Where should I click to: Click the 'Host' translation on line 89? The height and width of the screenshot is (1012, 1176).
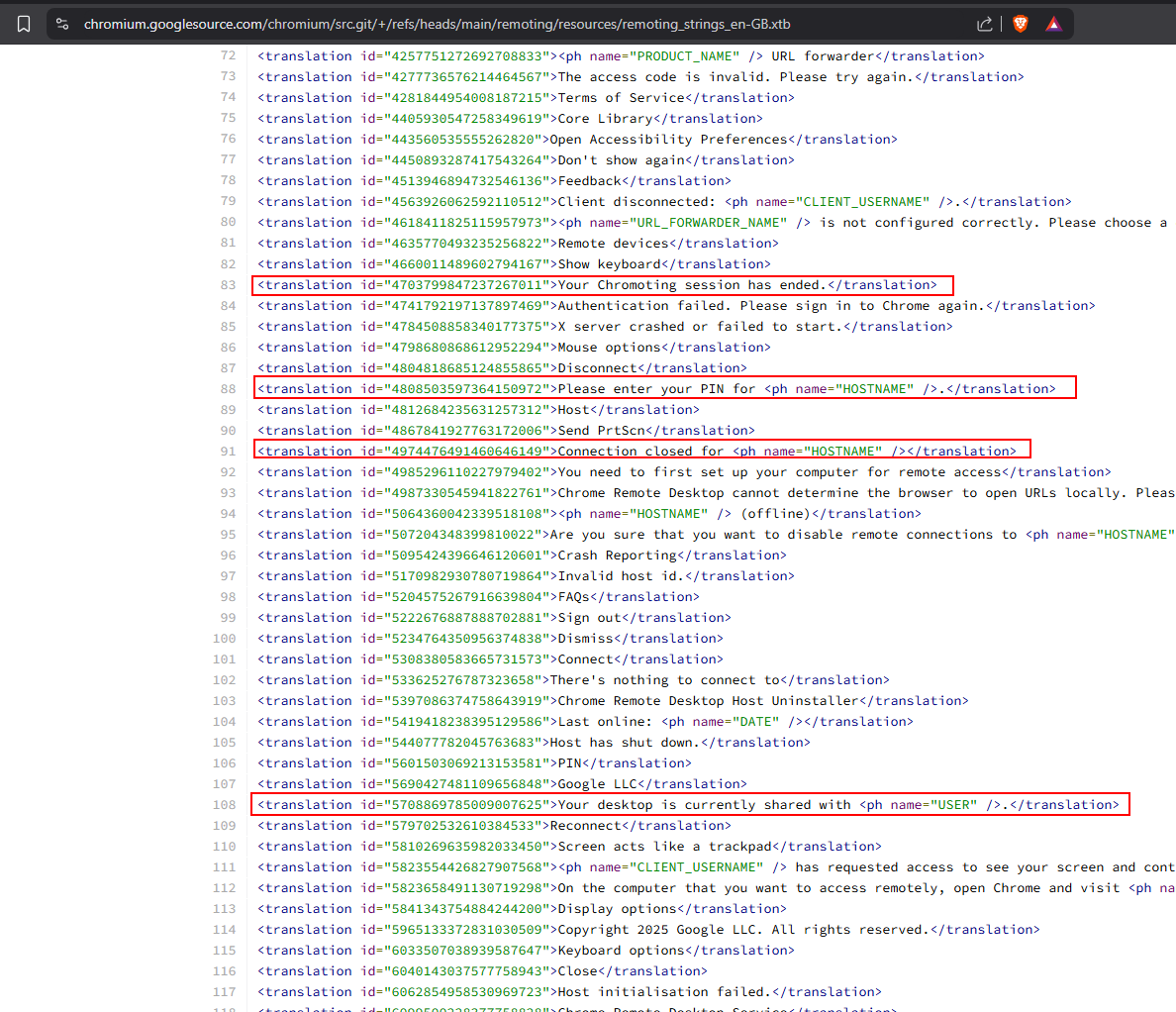click(x=574, y=410)
